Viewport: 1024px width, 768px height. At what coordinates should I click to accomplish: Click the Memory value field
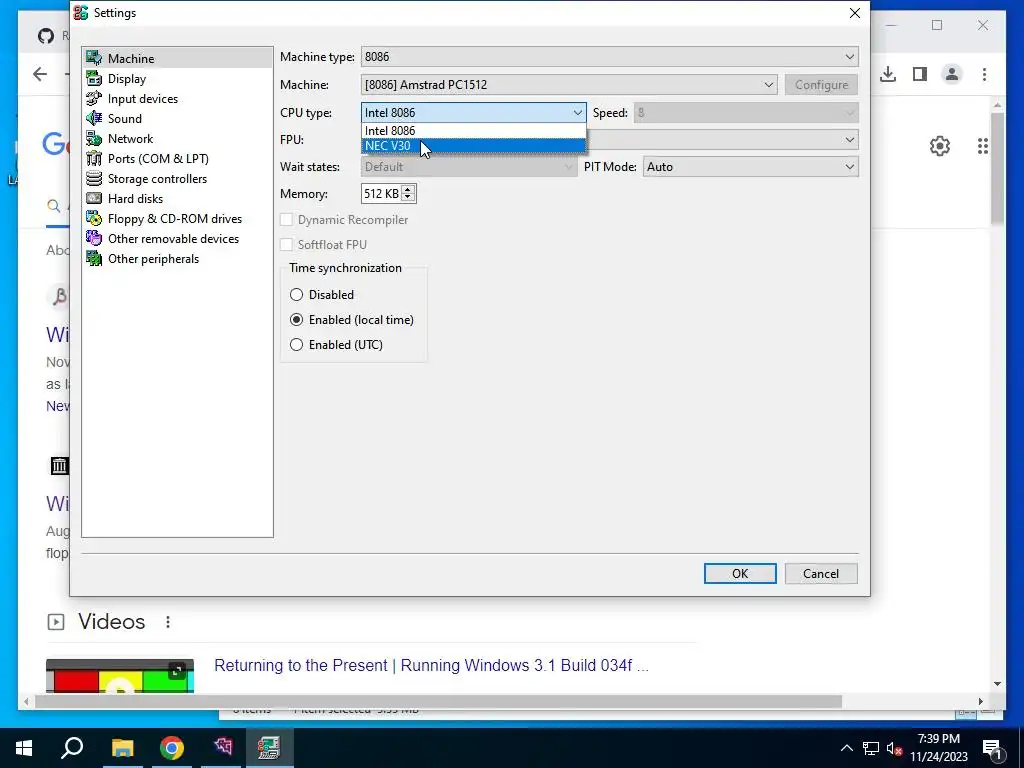(381, 193)
